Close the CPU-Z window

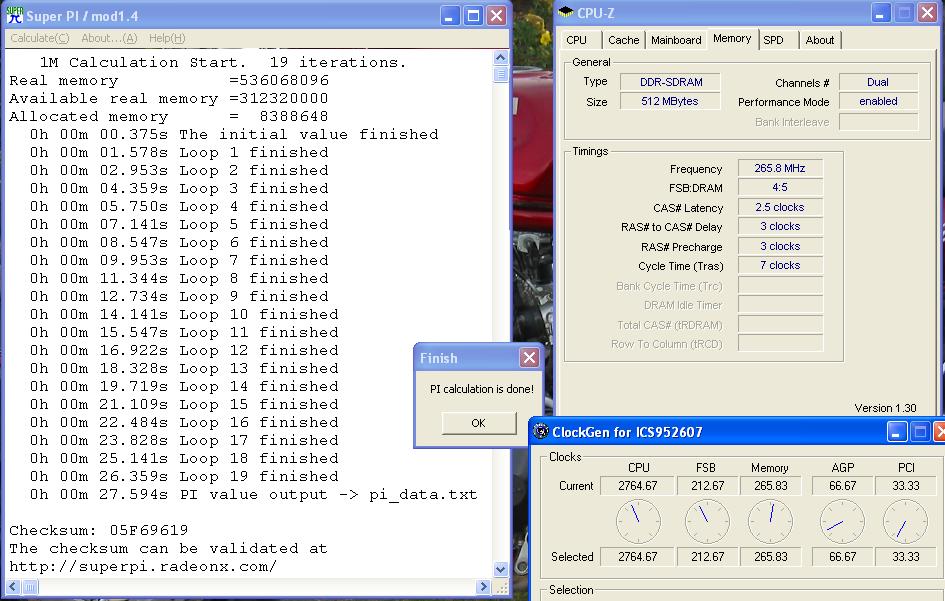point(927,13)
